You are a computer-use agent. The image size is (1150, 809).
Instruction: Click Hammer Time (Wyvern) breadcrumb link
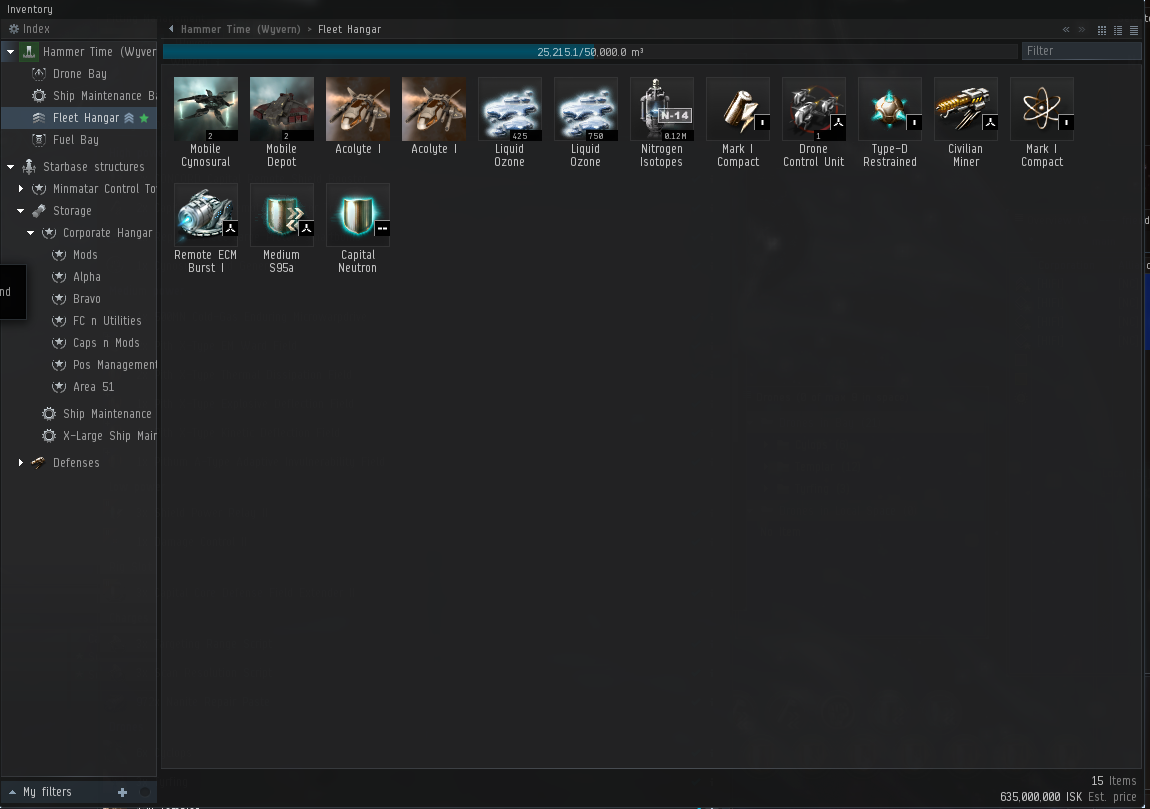tap(241, 29)
